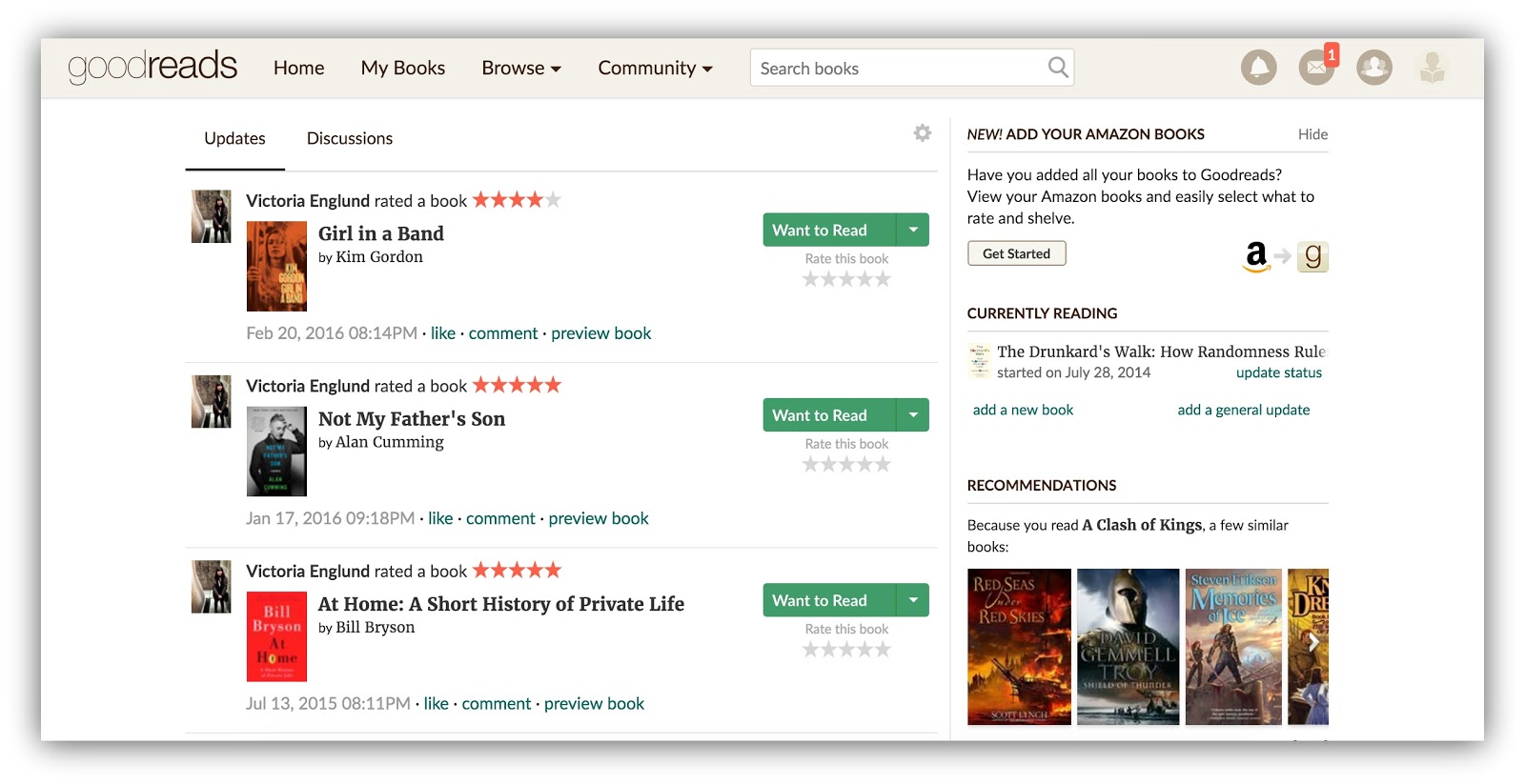
Task: Open A Clash of Kings link
Action: pos(1142,525)
